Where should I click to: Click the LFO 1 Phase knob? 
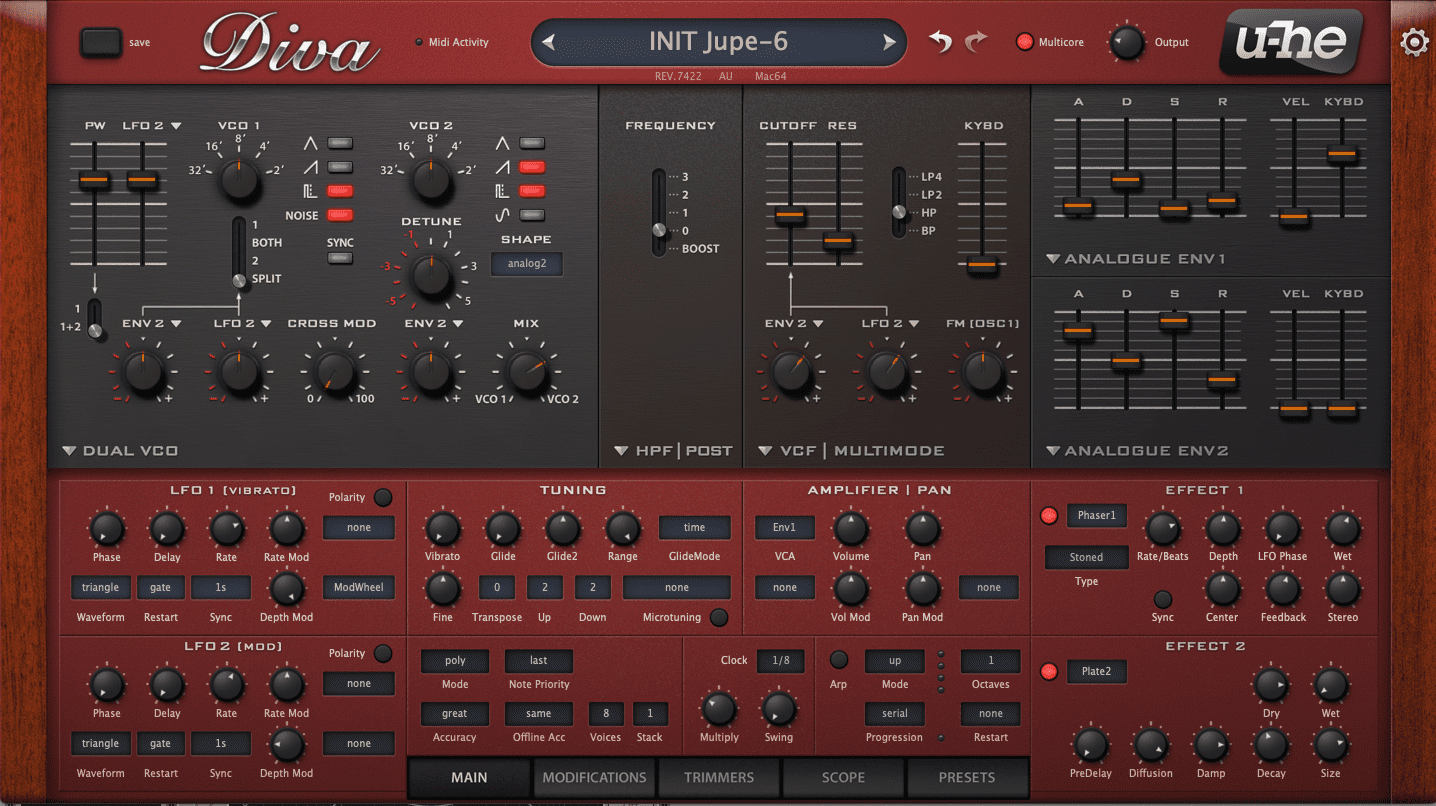pyautogui.click(x=107, y=529)
